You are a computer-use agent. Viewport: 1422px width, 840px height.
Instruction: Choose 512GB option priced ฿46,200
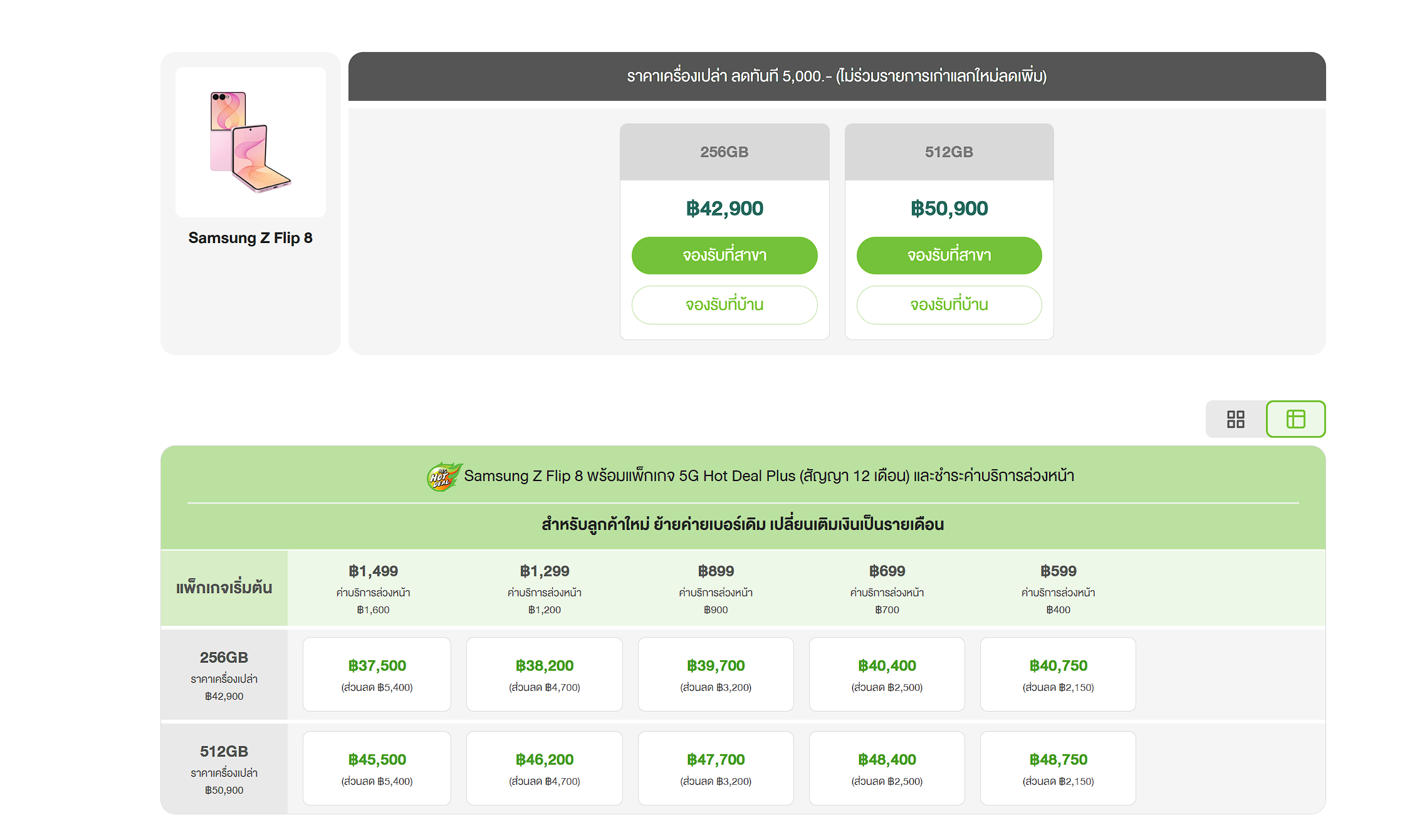[x=545, y=769]
